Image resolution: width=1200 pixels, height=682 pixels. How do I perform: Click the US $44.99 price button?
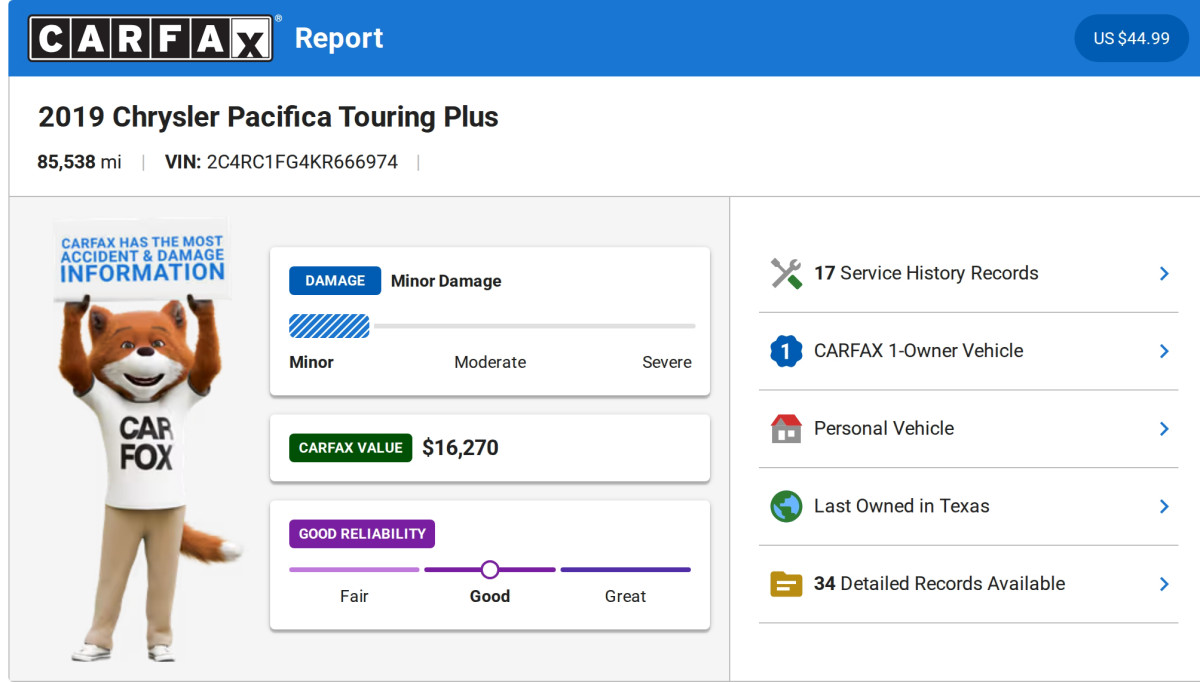coord(1131,38)
